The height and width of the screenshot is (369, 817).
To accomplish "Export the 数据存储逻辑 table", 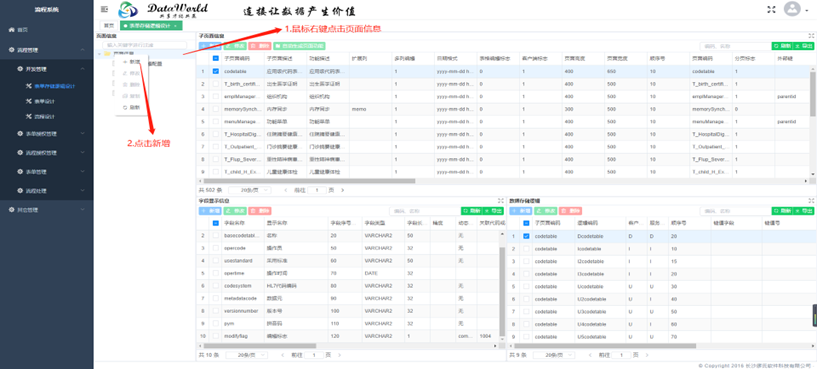I will click(803, 211).
